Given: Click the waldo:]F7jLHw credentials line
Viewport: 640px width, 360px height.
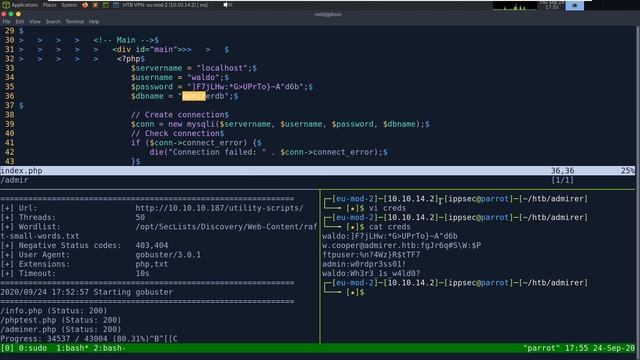Looking at the screenshot, I should click(390, 236).
